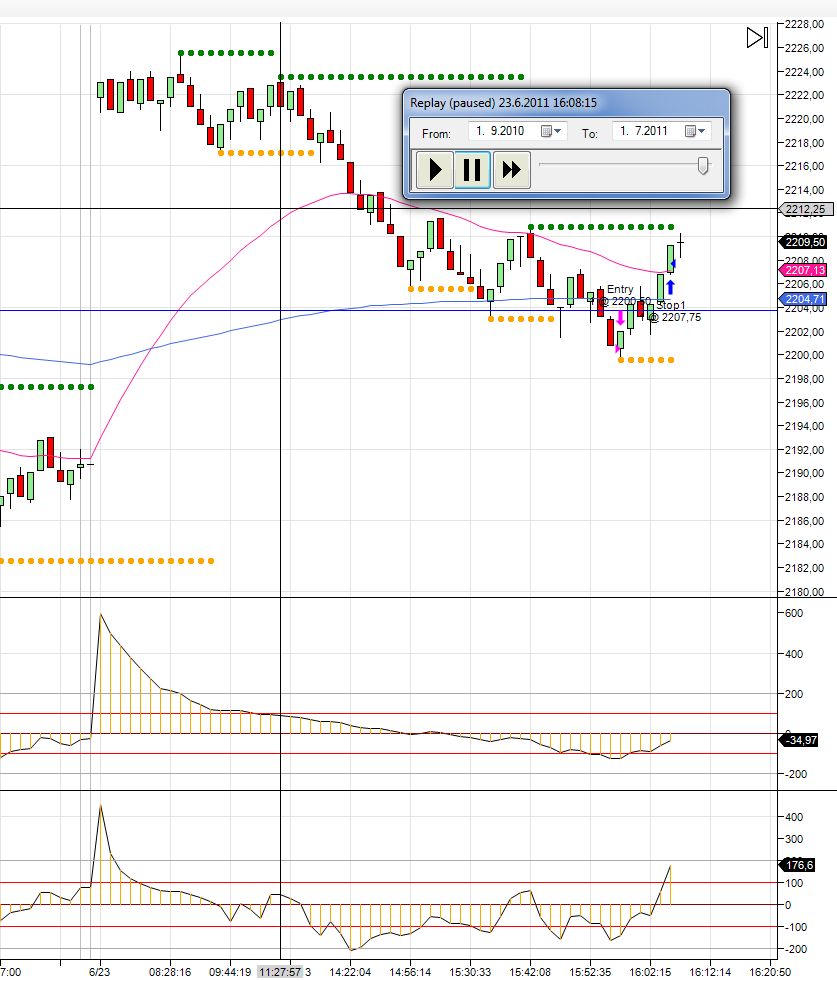The image size is (837, 981).
Task: Open the From date calendar dropdown
Action: click(x=551, y=131)
